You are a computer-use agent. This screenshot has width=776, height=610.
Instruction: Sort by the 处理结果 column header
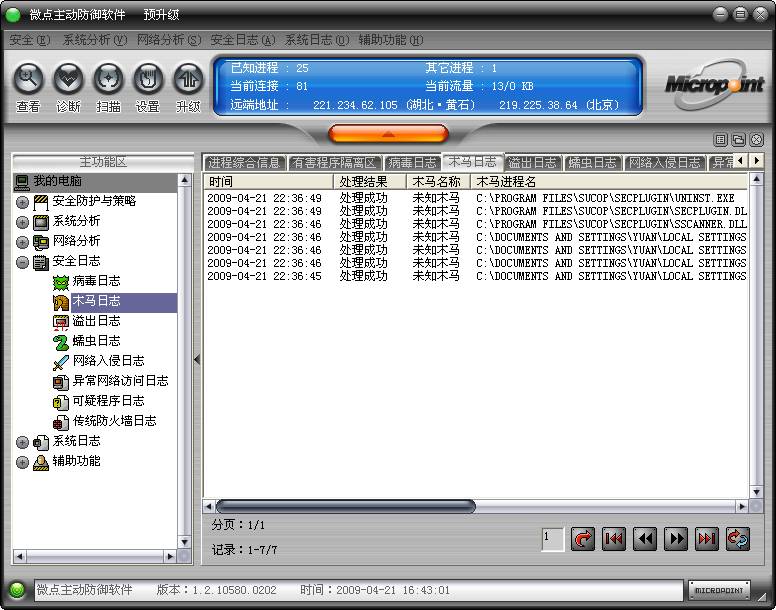(x=370, y=182)
